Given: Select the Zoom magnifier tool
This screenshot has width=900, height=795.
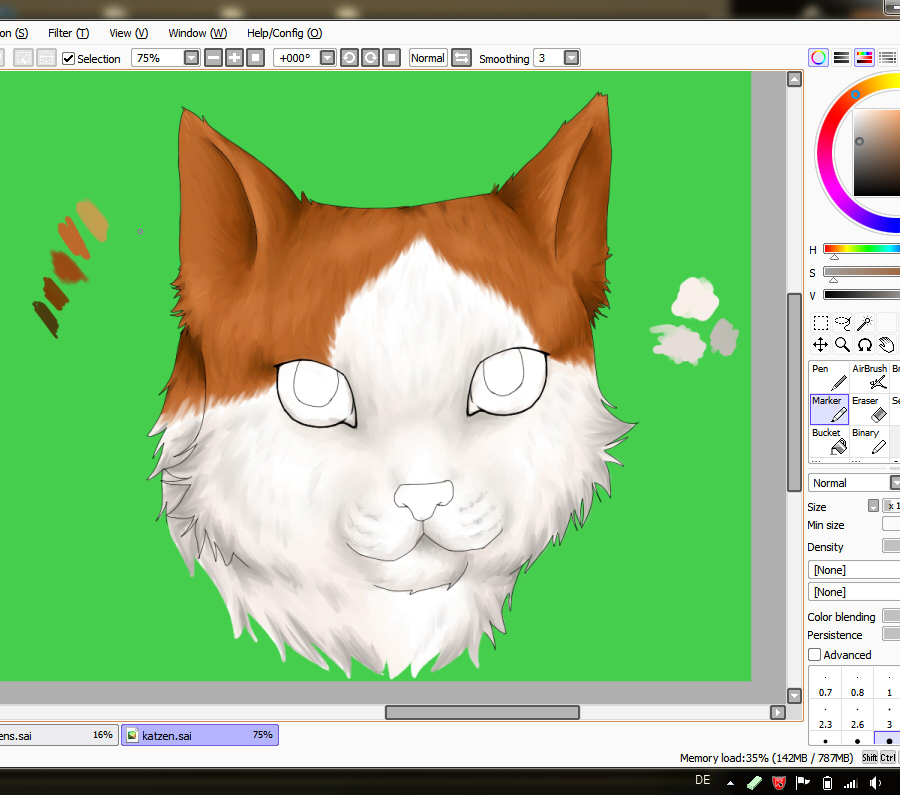Looking at the screenshot, I should (843, 345).
